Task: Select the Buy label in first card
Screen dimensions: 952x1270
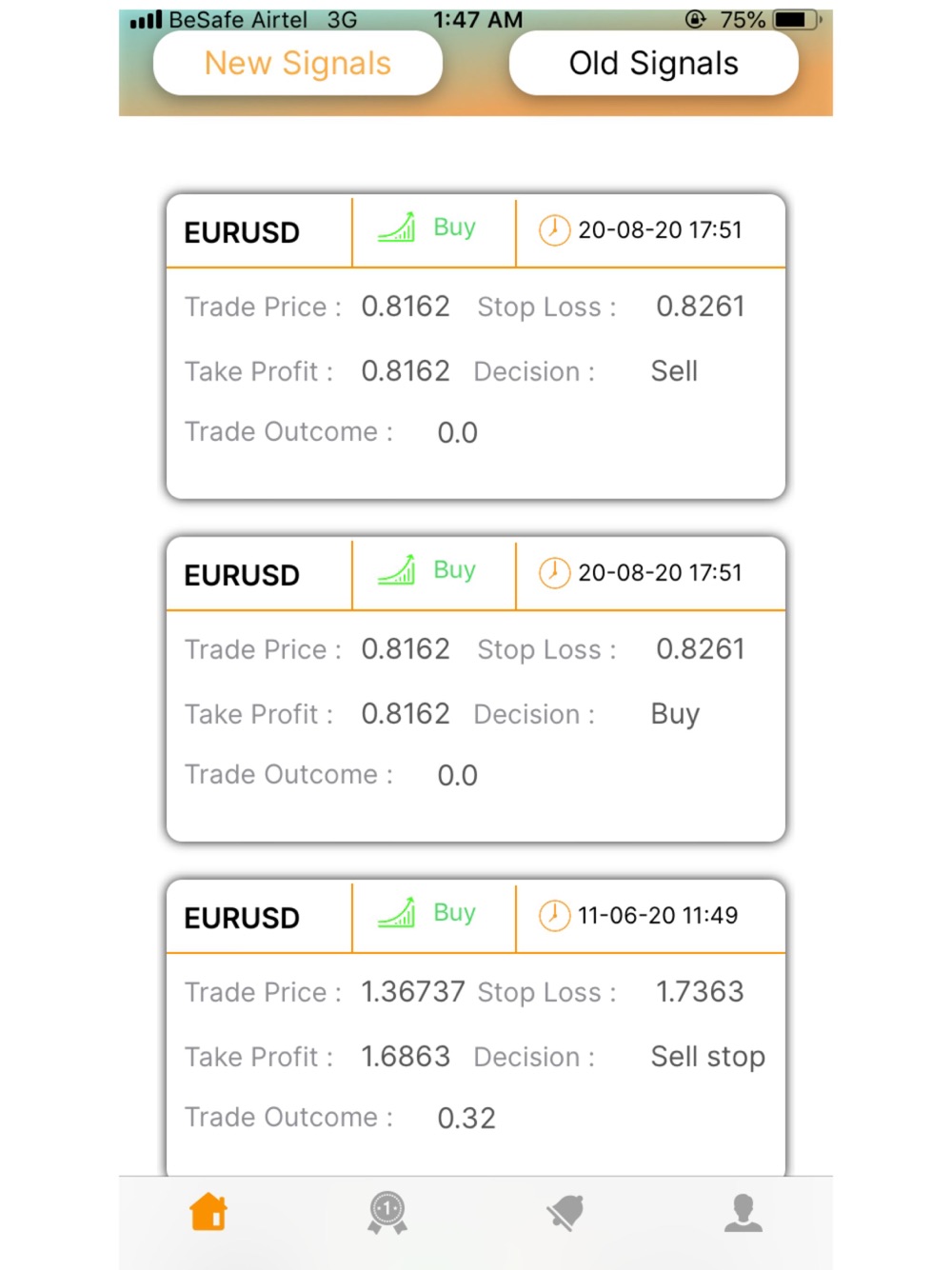Action: 454,228
